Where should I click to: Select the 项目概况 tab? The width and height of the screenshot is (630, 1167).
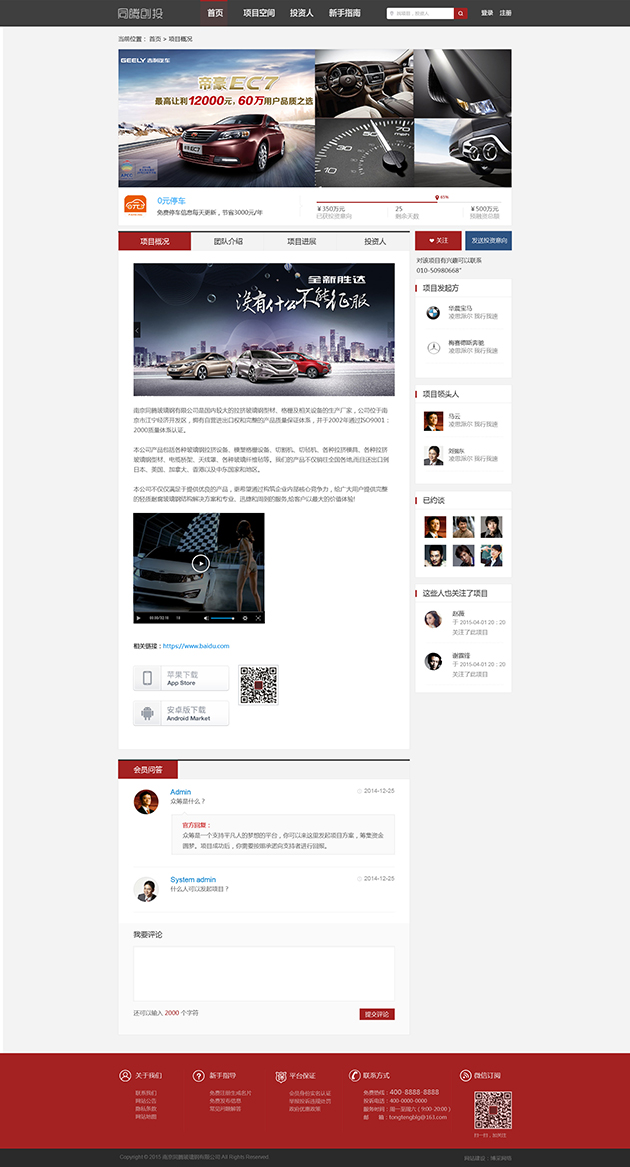(155, 242)
